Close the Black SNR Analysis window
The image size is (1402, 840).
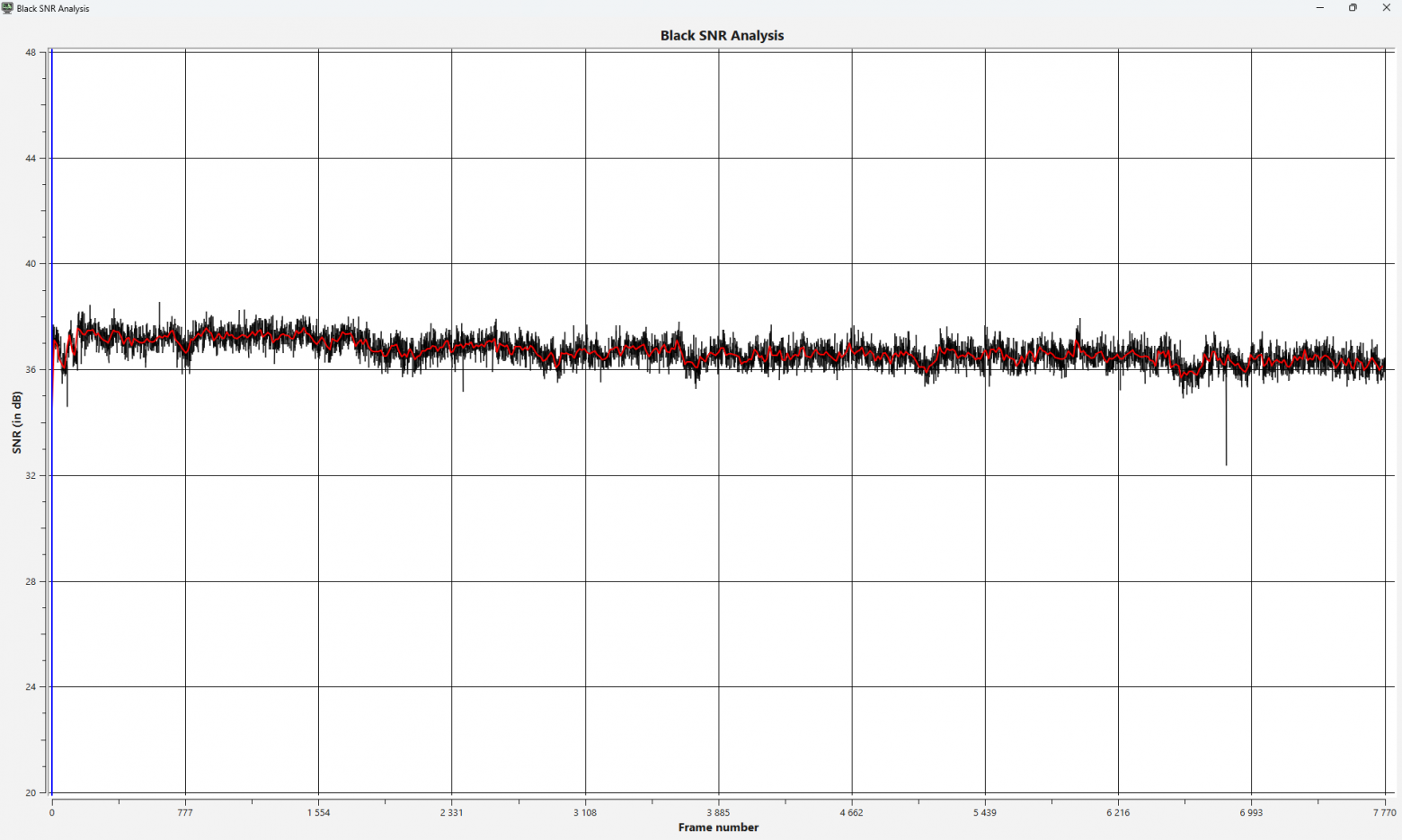pyautogui.click(x=1386, y=8)
